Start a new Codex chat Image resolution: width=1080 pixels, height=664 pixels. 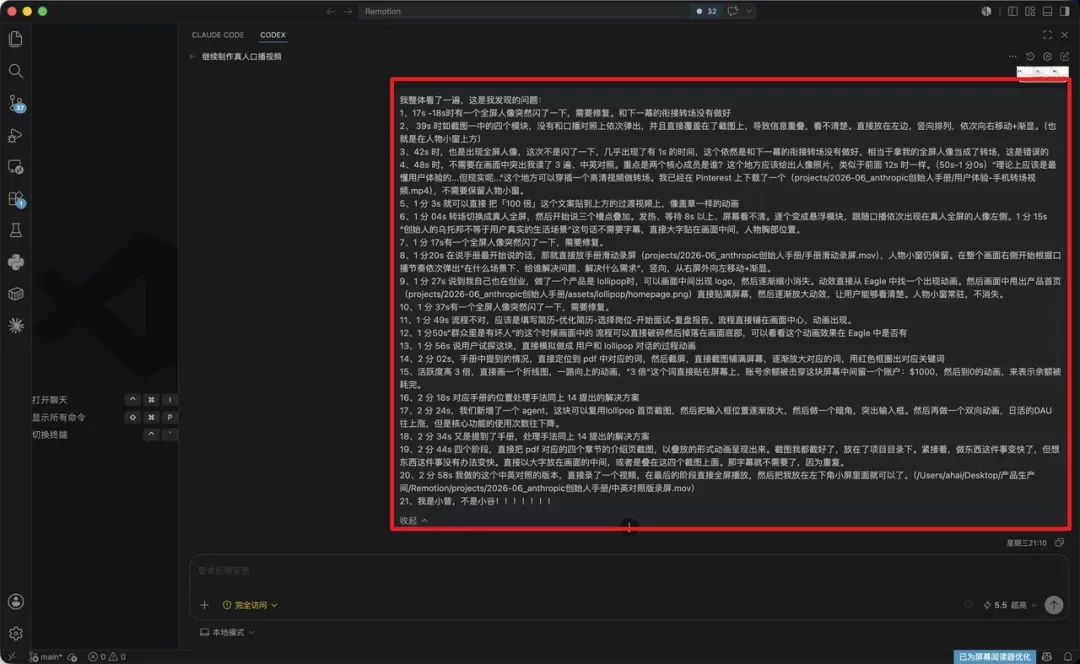click(1065, 56)
